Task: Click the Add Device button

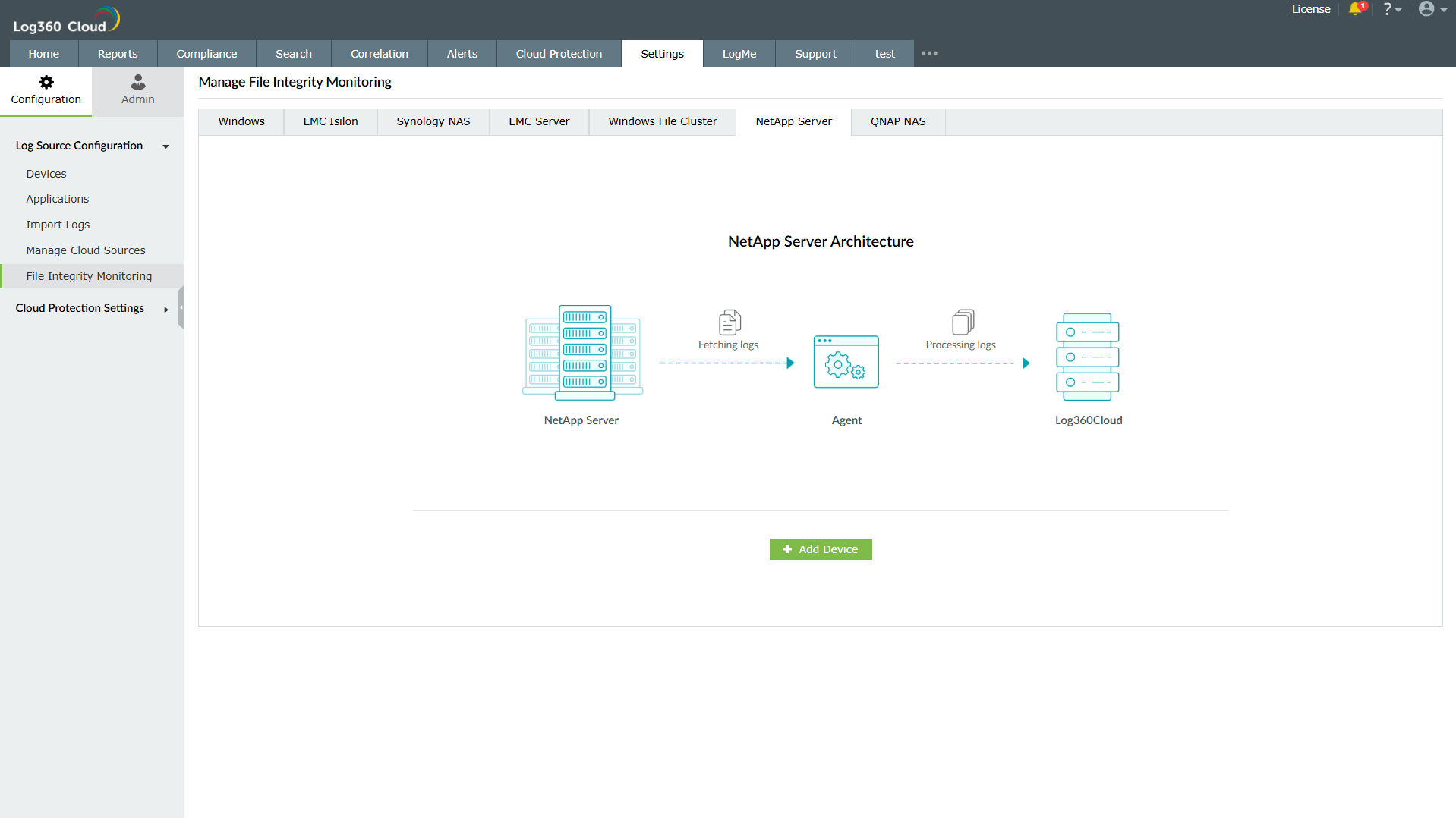Action: [821, 549]
